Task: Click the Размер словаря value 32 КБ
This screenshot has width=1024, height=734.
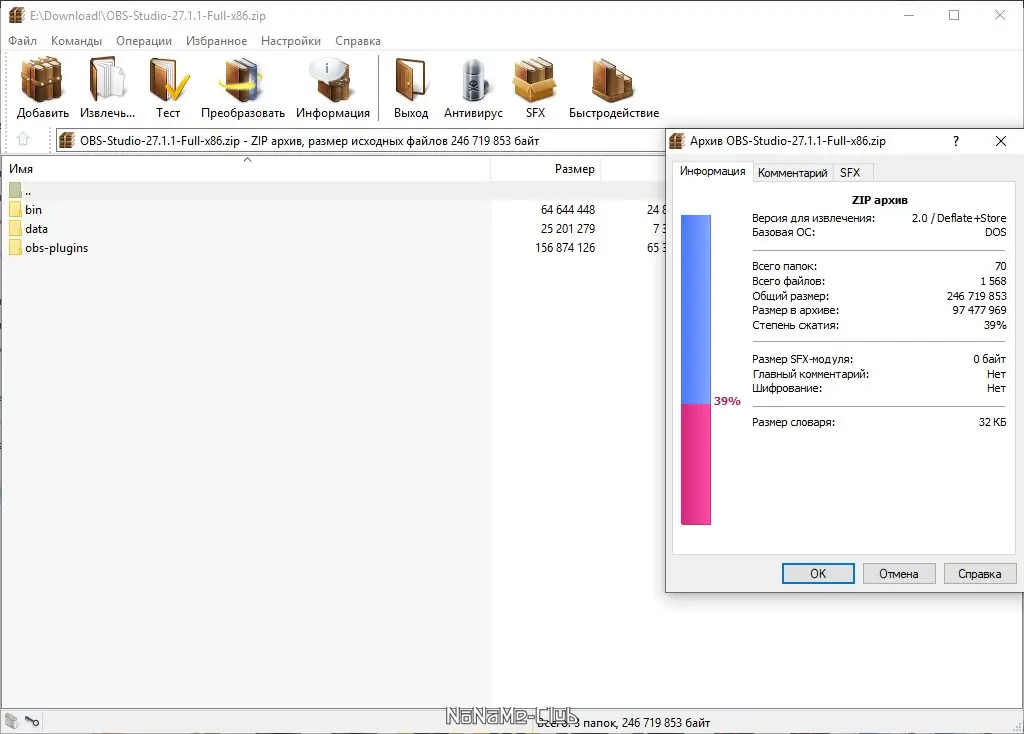Action: coord(992,422)
